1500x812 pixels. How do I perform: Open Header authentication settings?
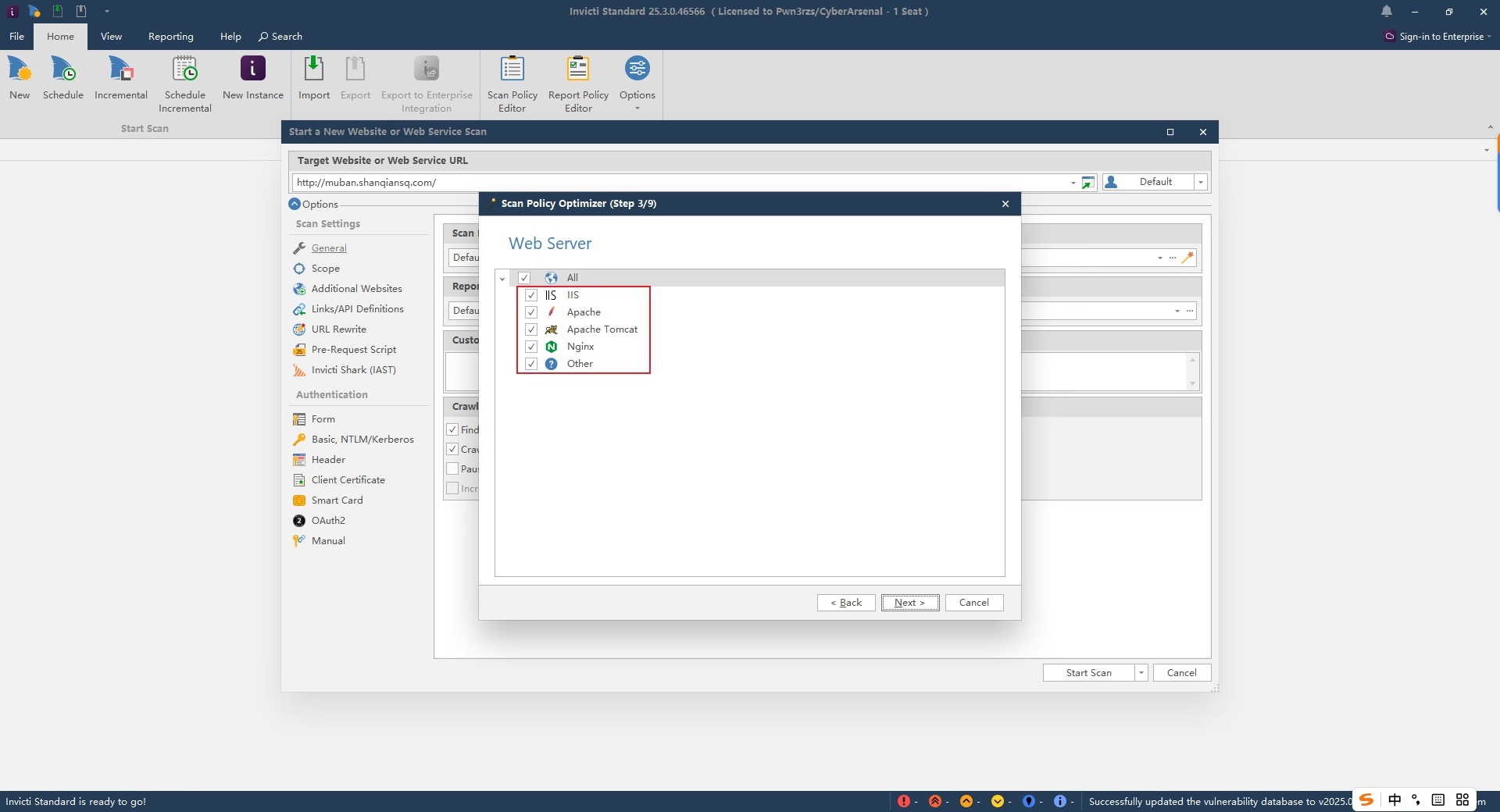click(328, 459)
